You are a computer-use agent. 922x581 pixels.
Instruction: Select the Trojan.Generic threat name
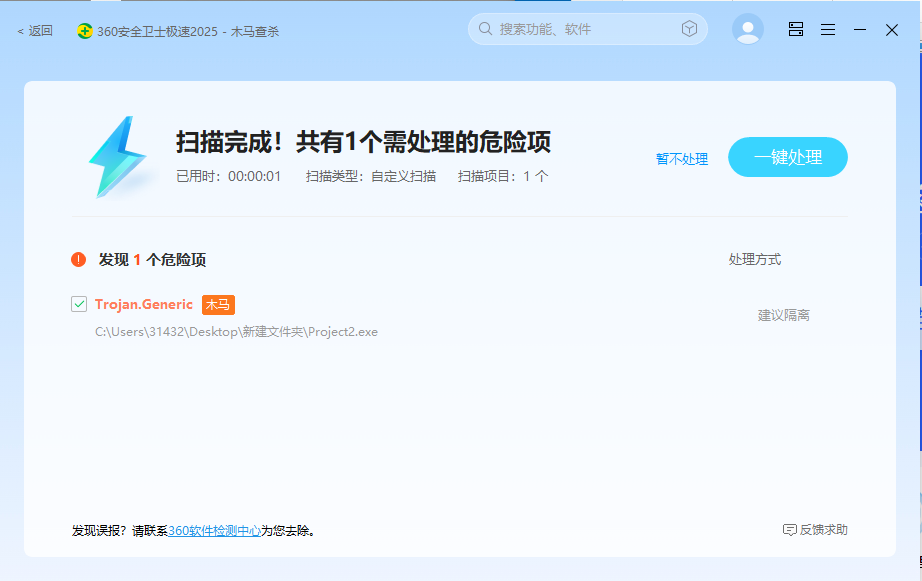click(143, 305)
